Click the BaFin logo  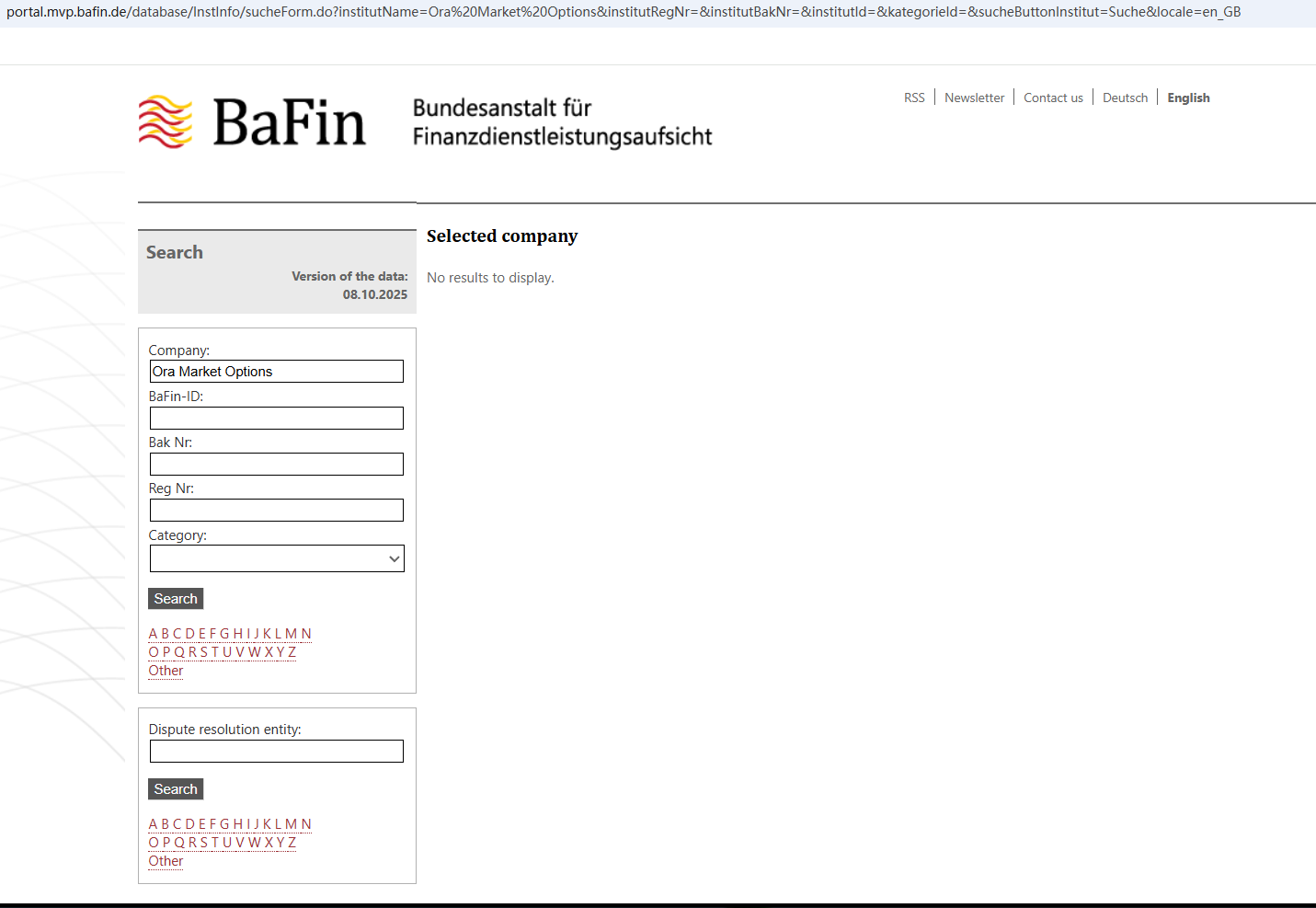(x=252, y=122)
